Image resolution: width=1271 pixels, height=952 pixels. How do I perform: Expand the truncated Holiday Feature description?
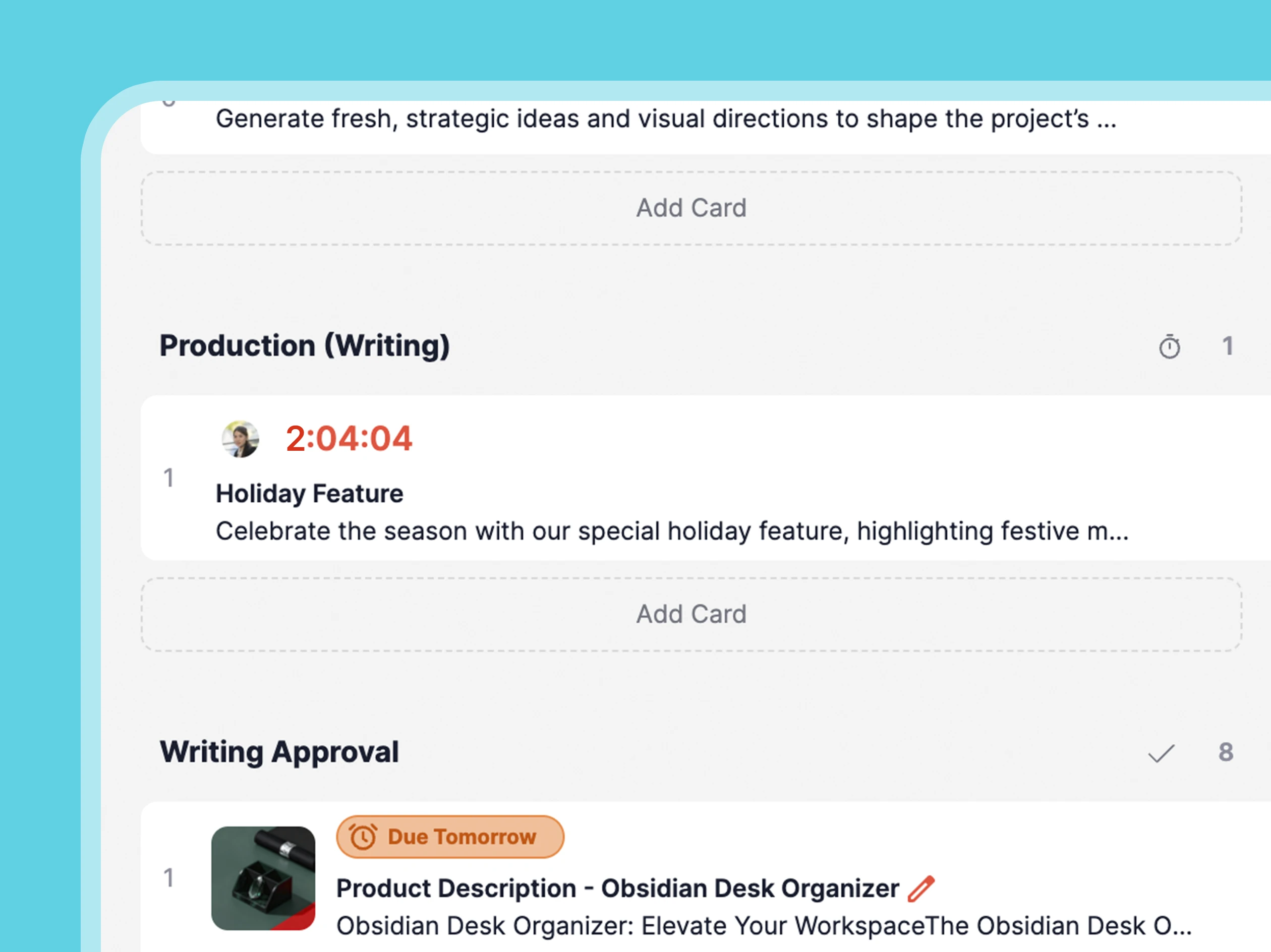[x=672, y=531]
